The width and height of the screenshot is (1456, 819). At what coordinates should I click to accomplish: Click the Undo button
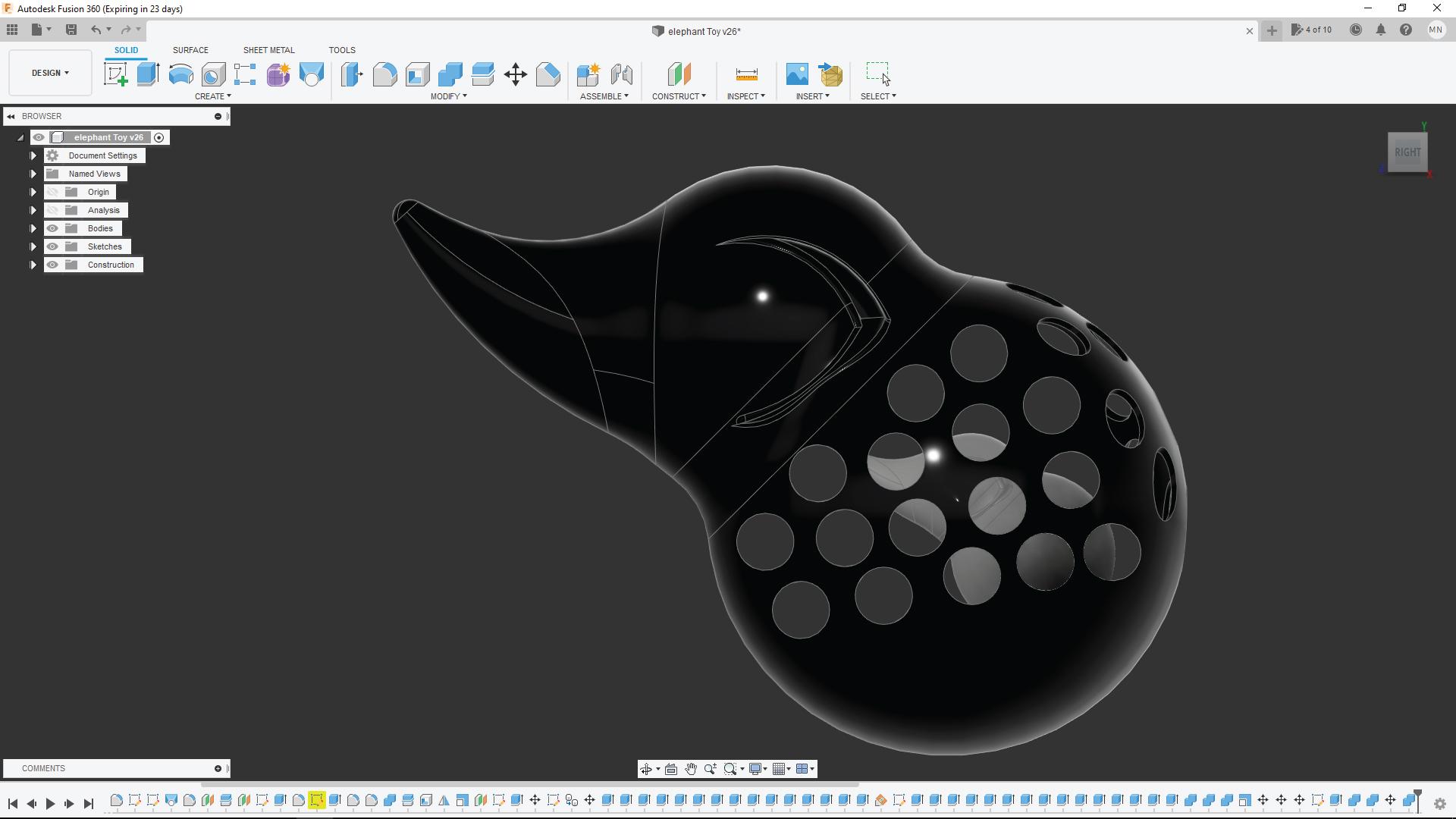(96, 30)
